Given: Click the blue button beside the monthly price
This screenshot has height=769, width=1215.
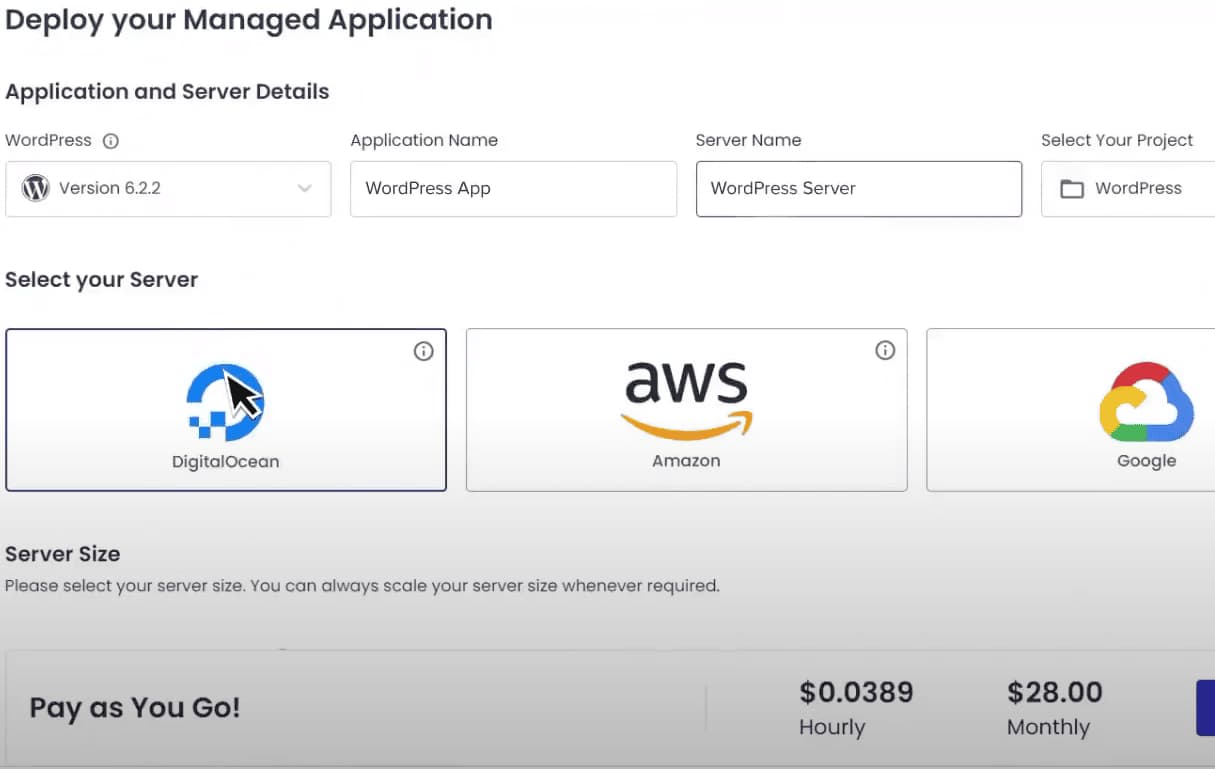Looking at the screenshot, I should 1206,707.
